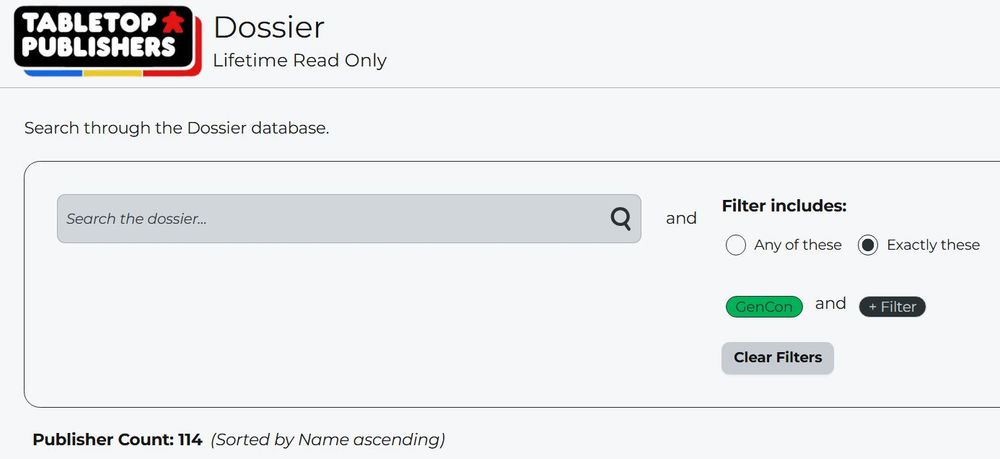Click the Clear Filters button
1000x459 pixels.
(777, 358)
